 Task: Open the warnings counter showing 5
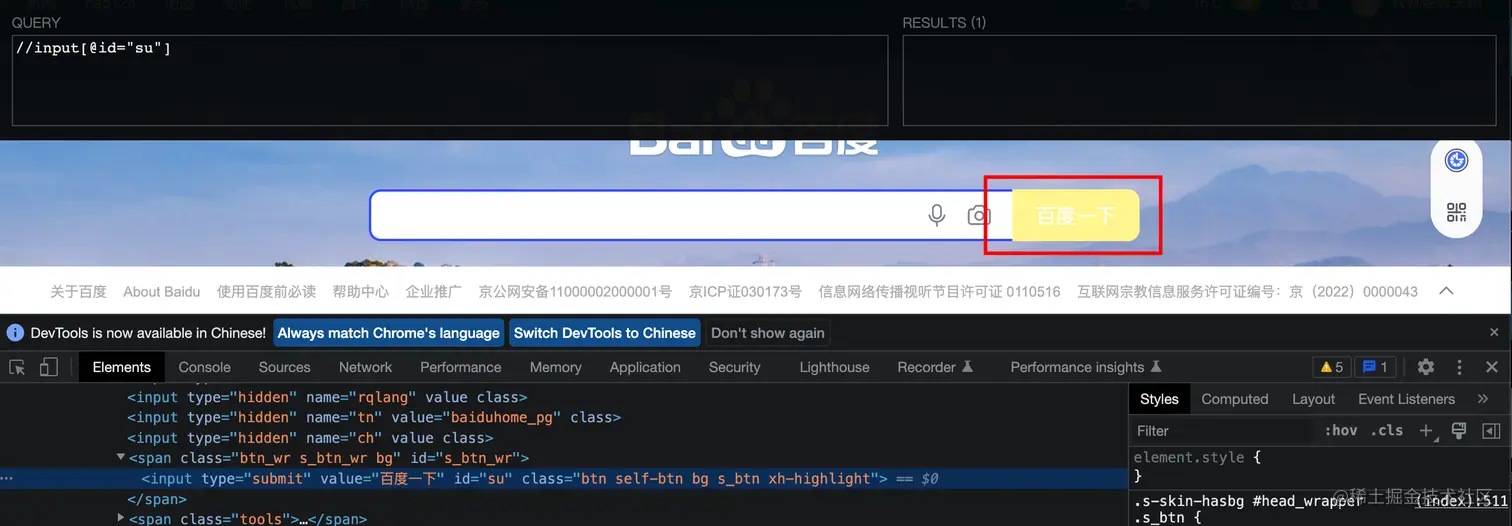click(x=1331, y=367)
